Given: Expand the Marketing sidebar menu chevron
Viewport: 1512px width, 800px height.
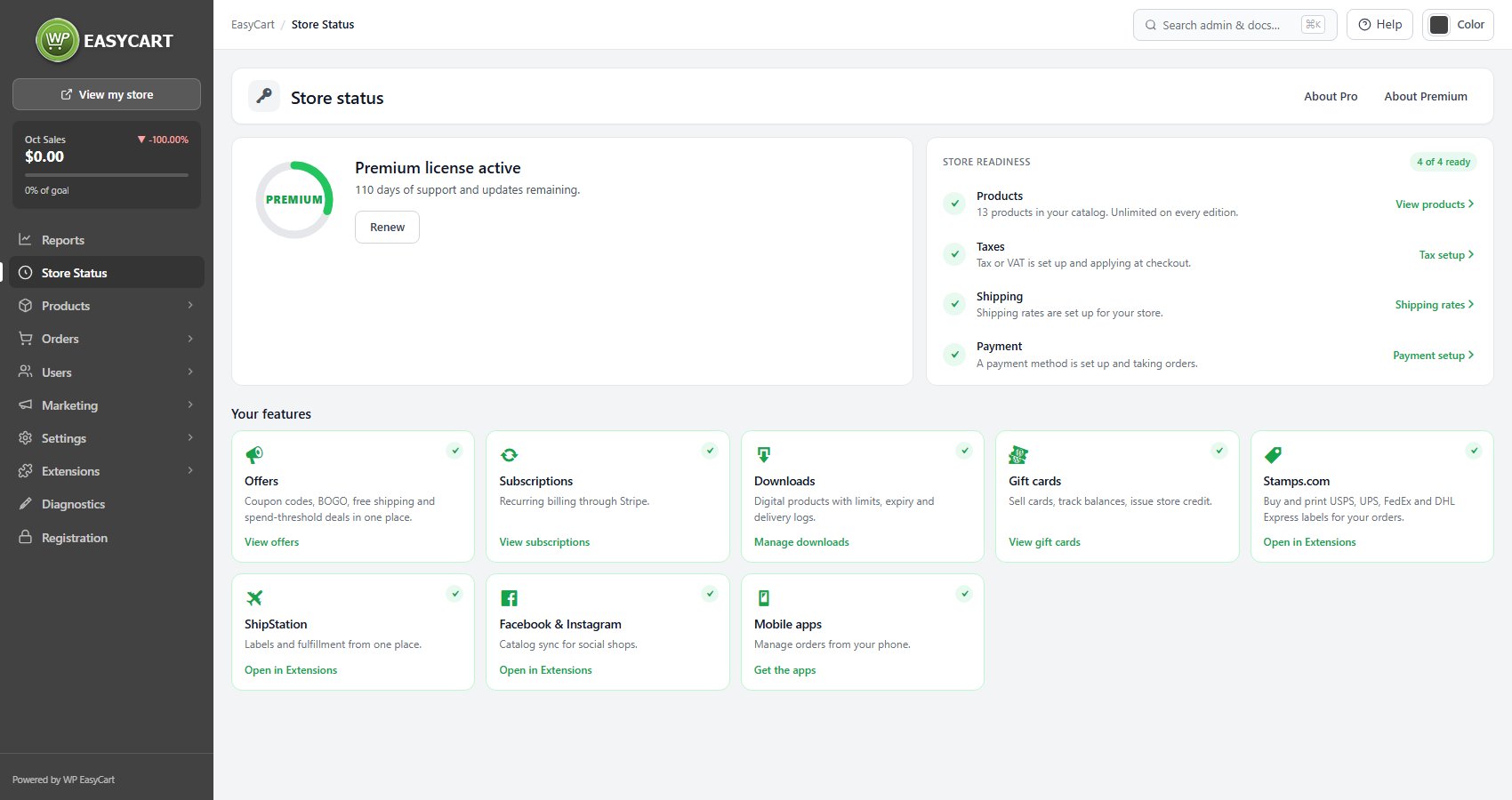Looking at the screenshot, I should (190, 405).
